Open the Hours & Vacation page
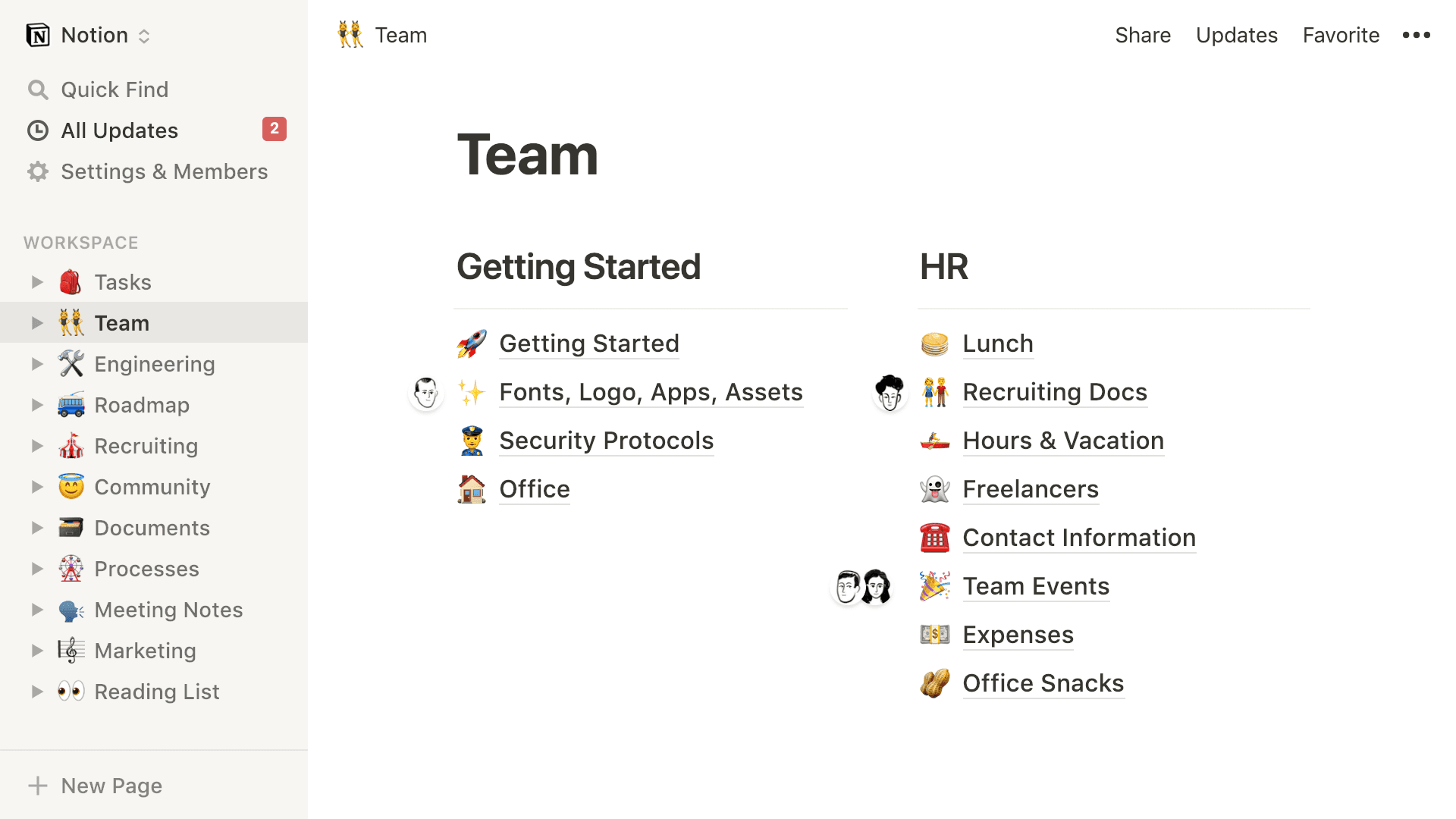This screenshot has width=1456, height=819. (x=1063, y=441)
